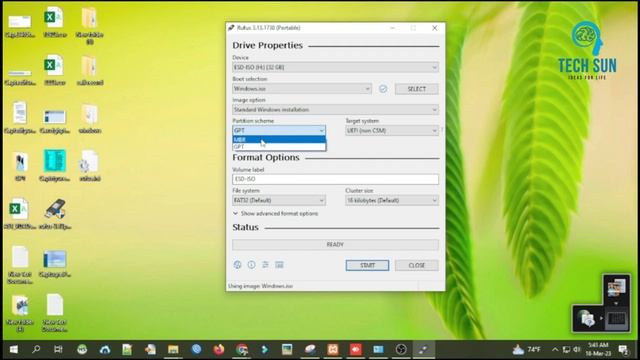This screenshot has width=640, height=360.
Task: Choose MBR in the Partition scheme list
Action: [x=279, y=140]
